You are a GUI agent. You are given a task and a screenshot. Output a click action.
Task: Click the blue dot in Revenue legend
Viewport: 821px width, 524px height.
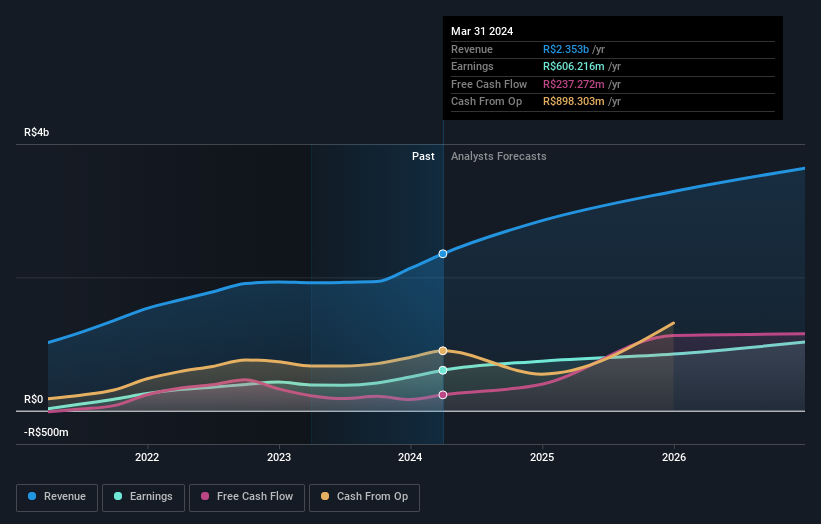click(32, 496)
